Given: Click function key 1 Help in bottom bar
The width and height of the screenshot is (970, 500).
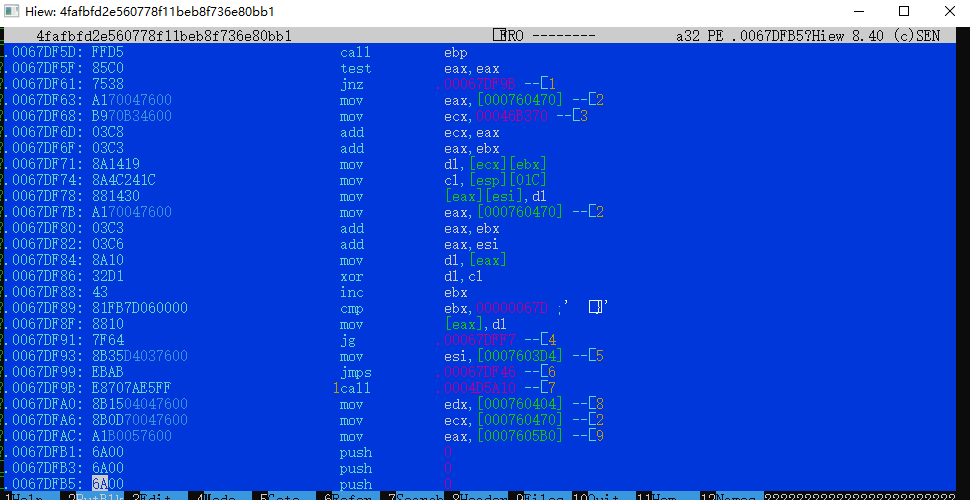Looking at the screenshot, I should pyautogui.click(x=25, y=497).
